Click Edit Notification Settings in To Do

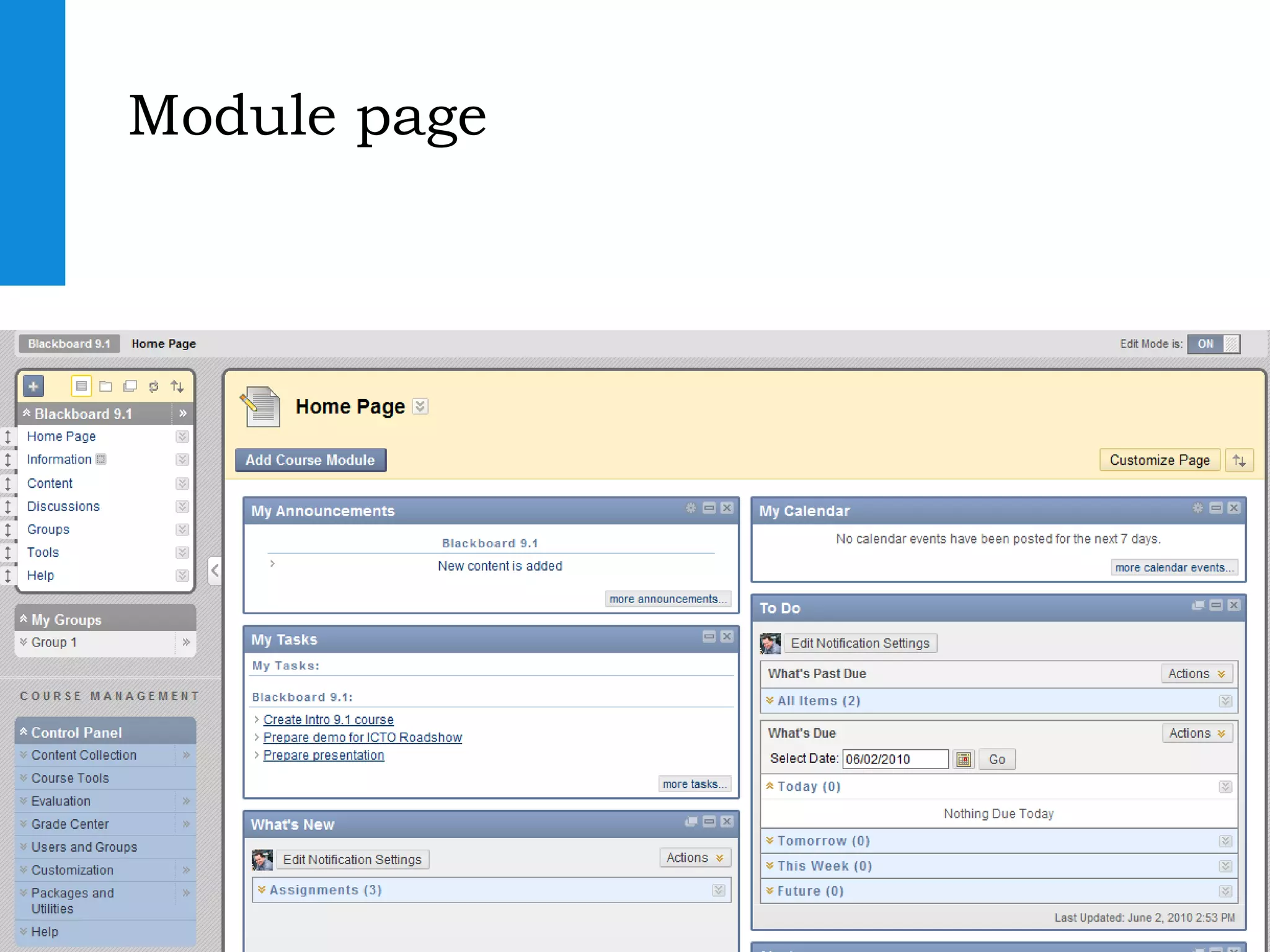(860, 643)
